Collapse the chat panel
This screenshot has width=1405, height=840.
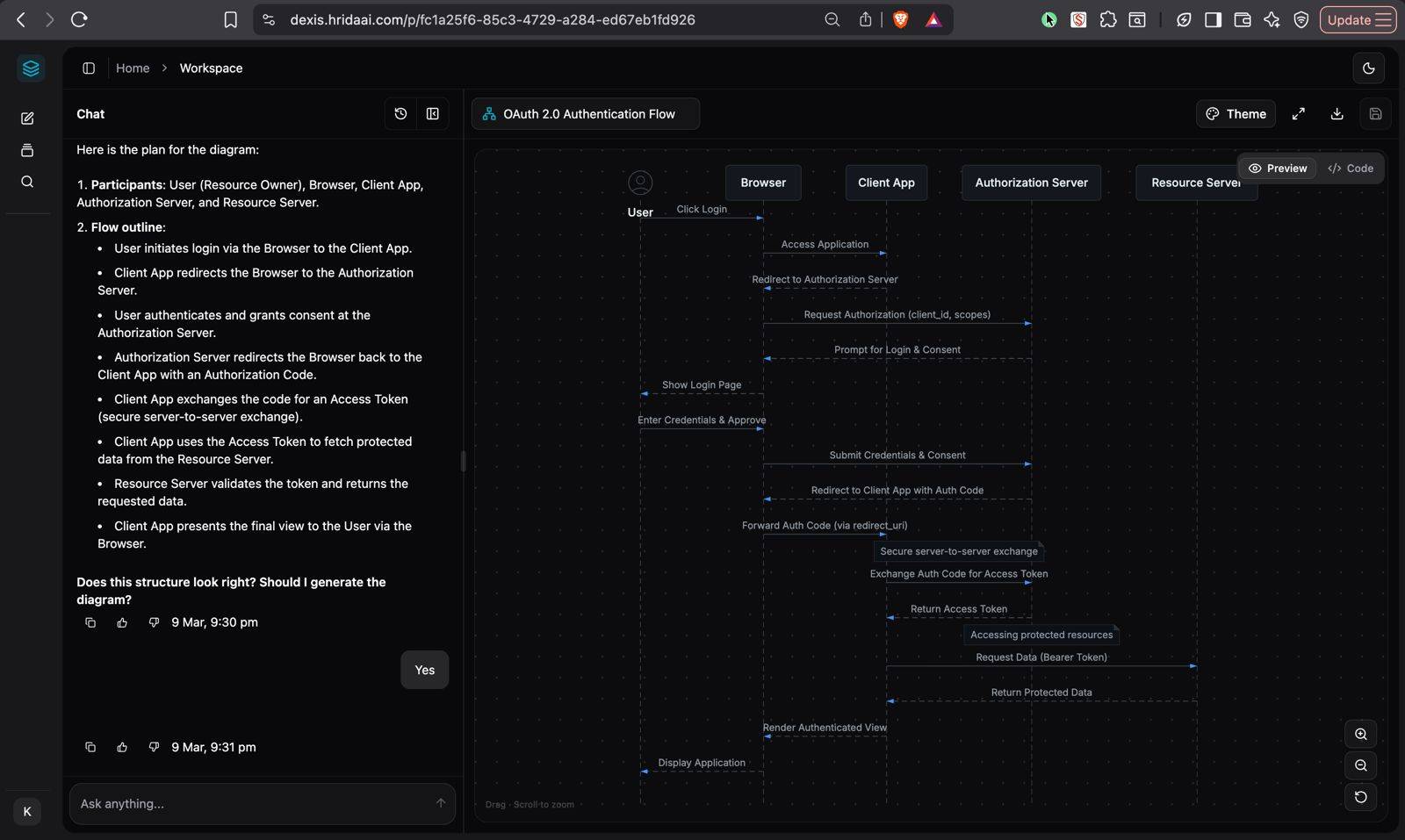coord(433,114)
